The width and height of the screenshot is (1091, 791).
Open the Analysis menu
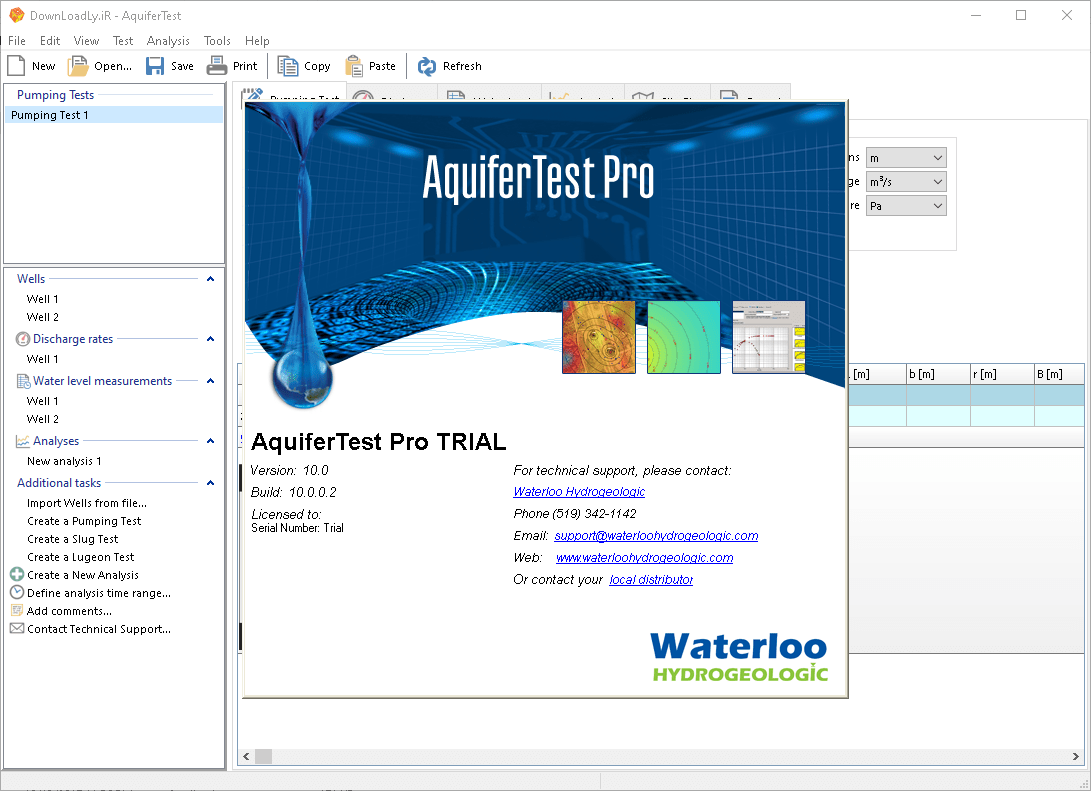click(167, 40)
